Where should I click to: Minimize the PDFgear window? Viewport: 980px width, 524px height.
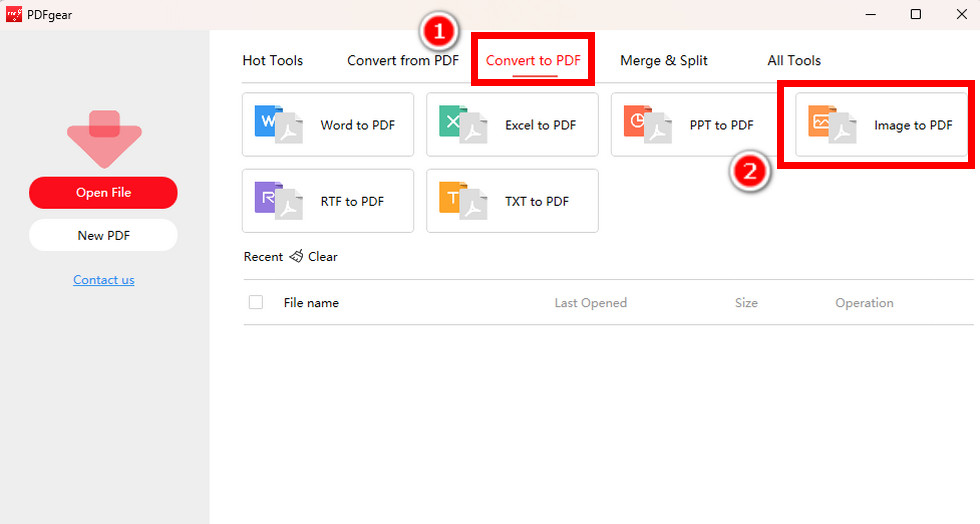870,14
